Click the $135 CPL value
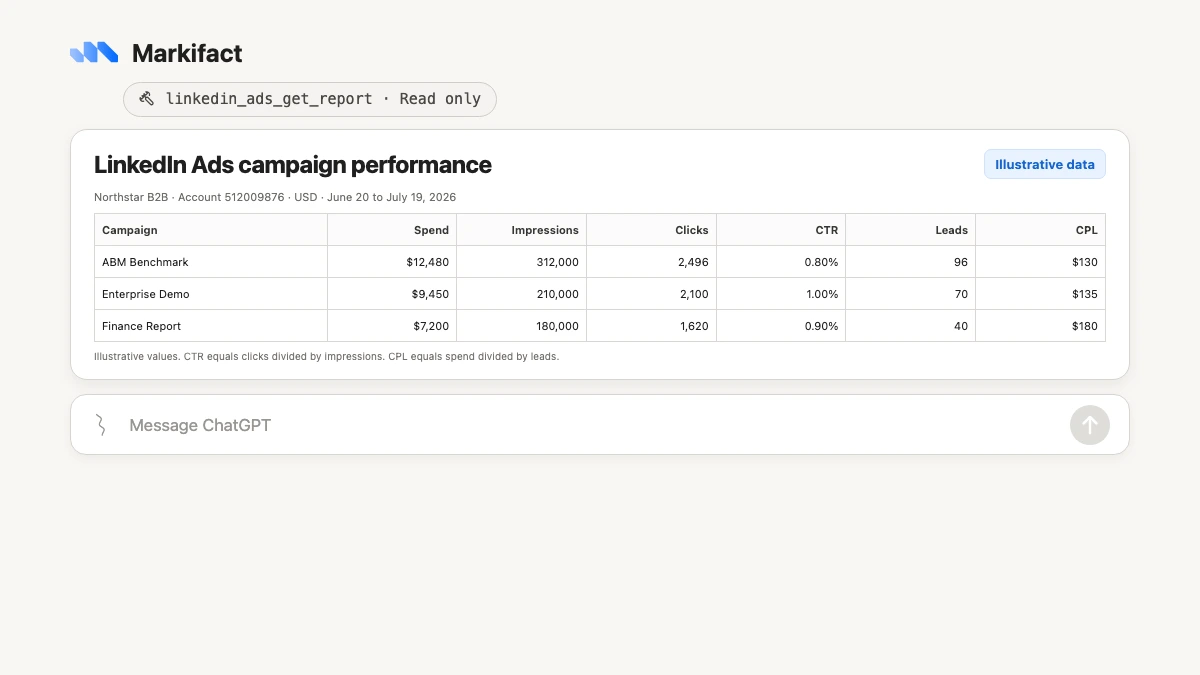Image resolution: width=1200 pixels, height=675 pixels. coord(1085,294)
